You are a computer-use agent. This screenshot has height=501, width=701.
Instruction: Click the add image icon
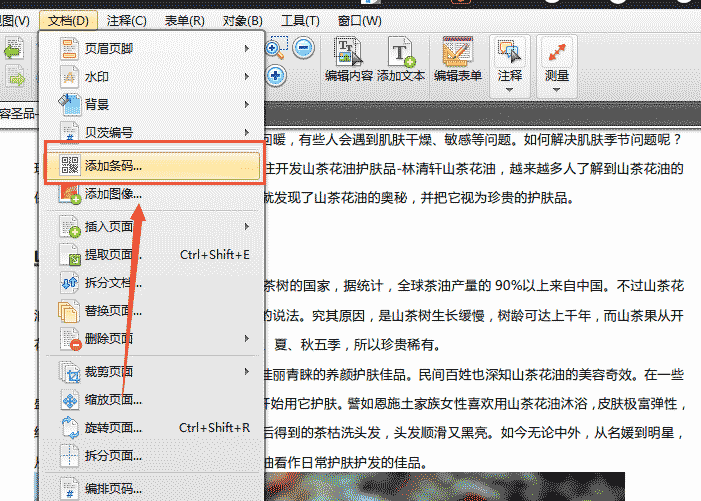pos(70,194)
